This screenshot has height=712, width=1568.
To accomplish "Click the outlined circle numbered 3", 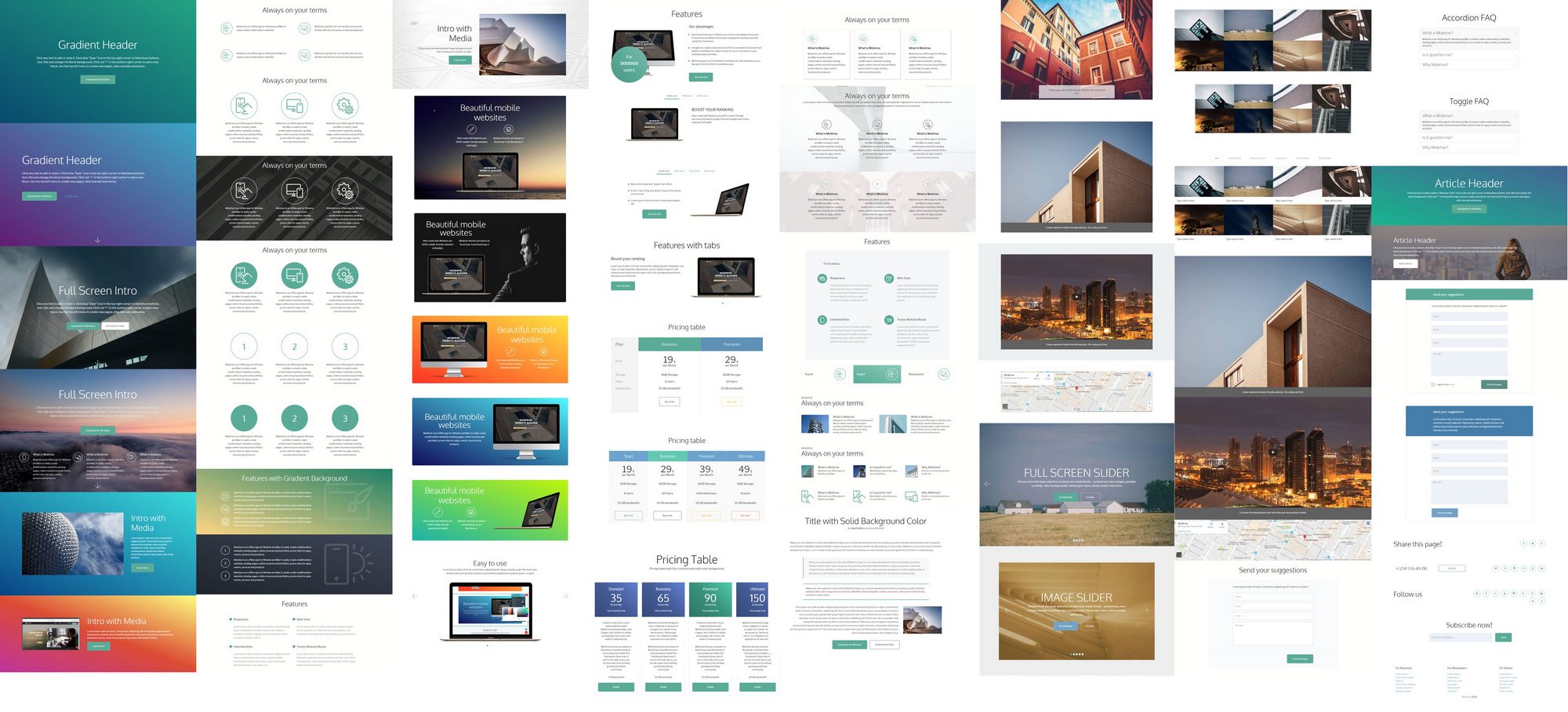I will (x=344, y=347).
